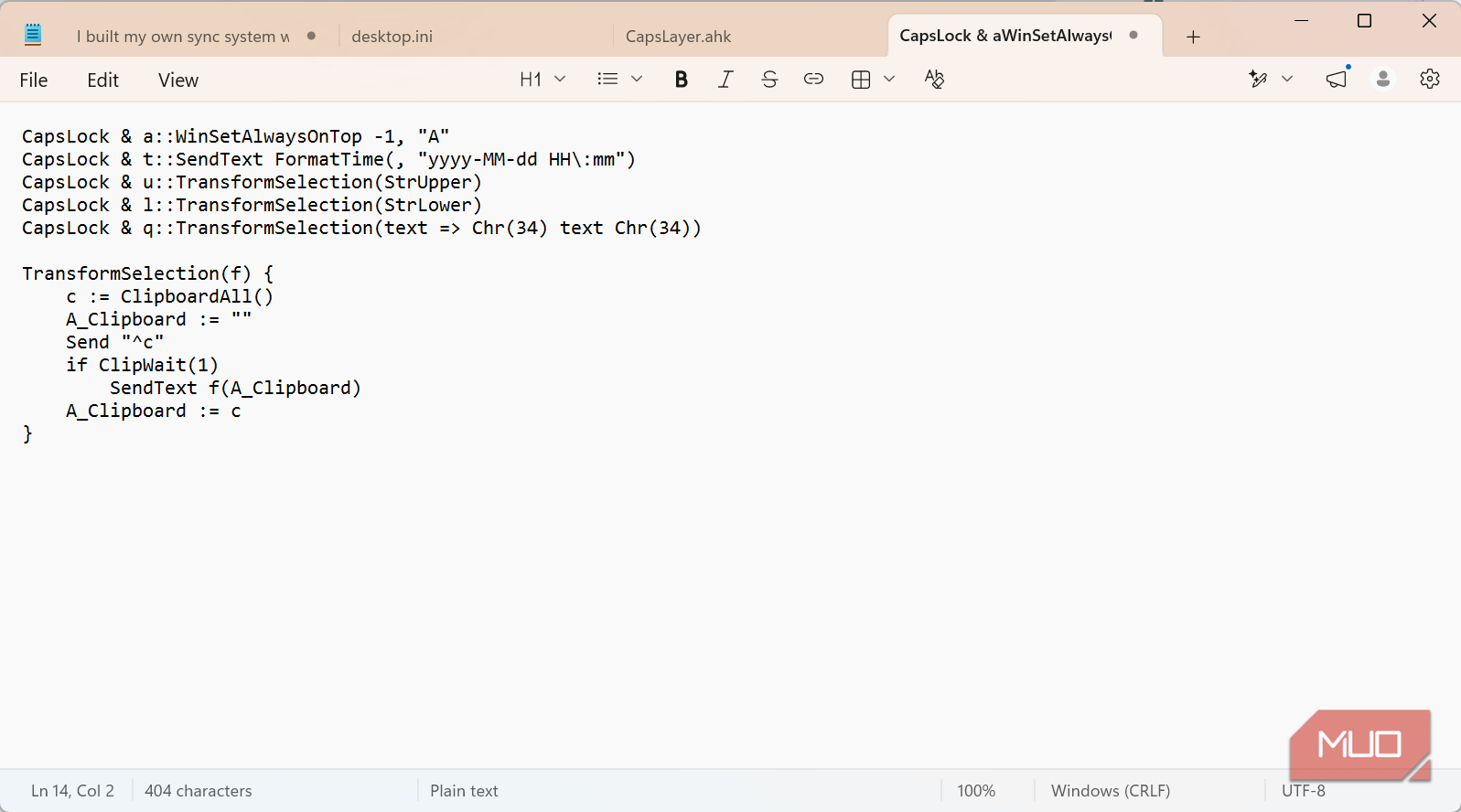Viewport: 1461px width, 812px height.
Task: Open the bulleted list icon
Action: [607, 80]
